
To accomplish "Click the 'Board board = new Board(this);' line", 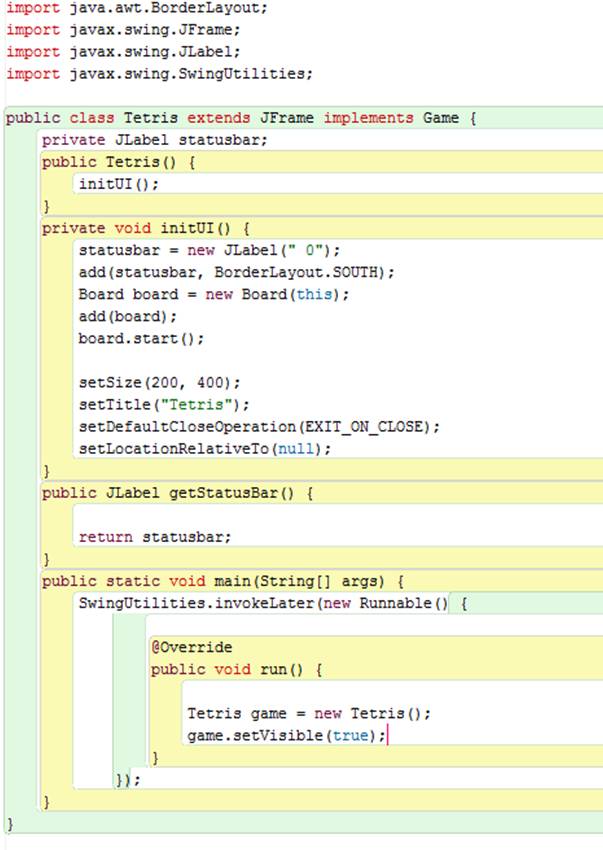I will pyautogui.click(x=214, y=294).
